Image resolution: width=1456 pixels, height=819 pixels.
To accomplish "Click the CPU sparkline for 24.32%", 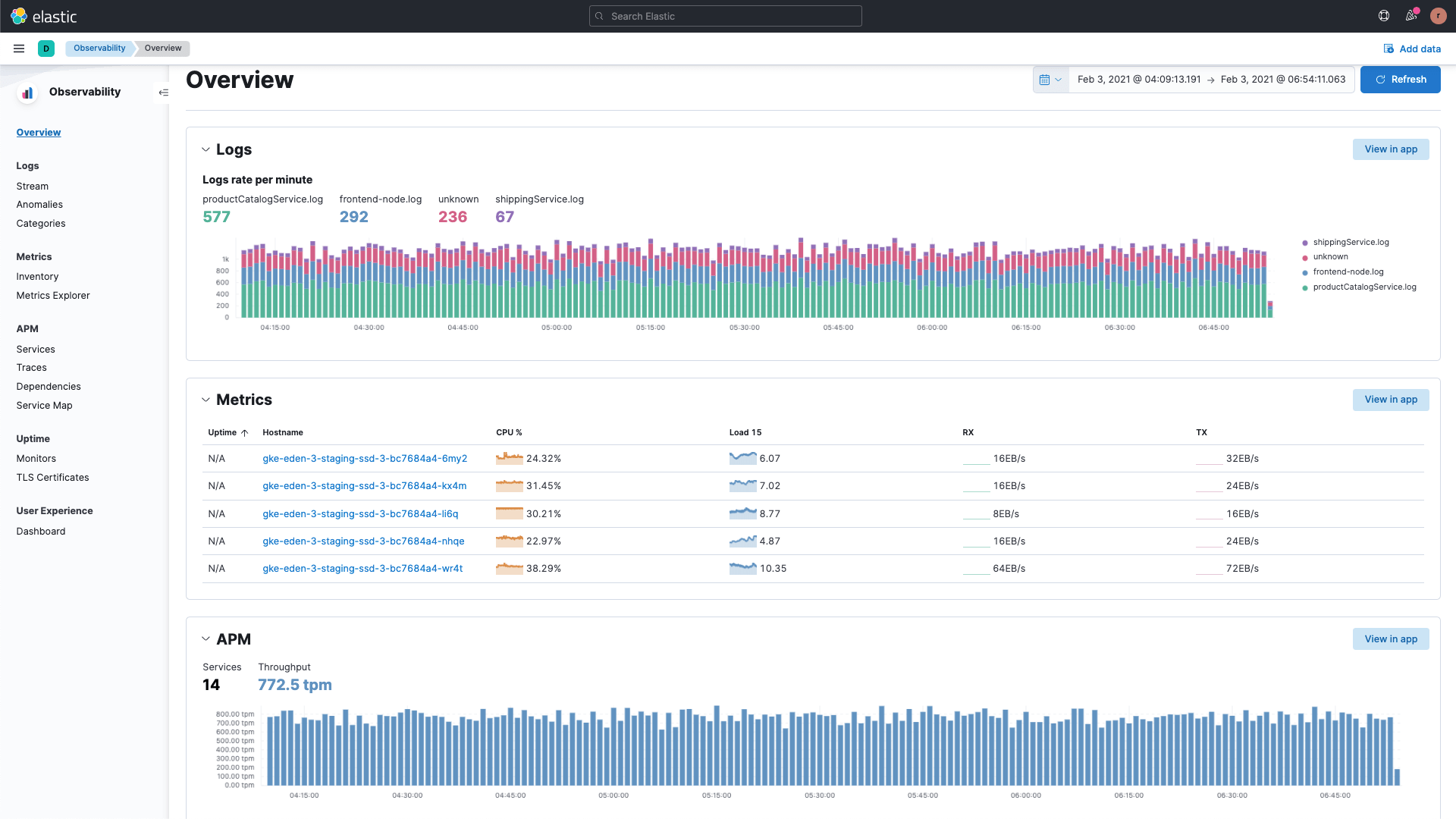I will [510, 458].
